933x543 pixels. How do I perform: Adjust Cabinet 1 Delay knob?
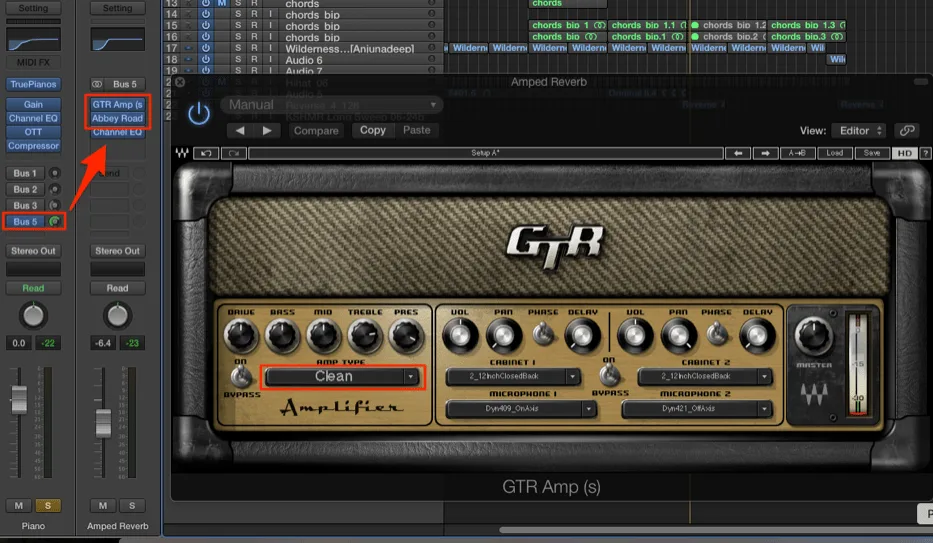[x=582, y=335]
